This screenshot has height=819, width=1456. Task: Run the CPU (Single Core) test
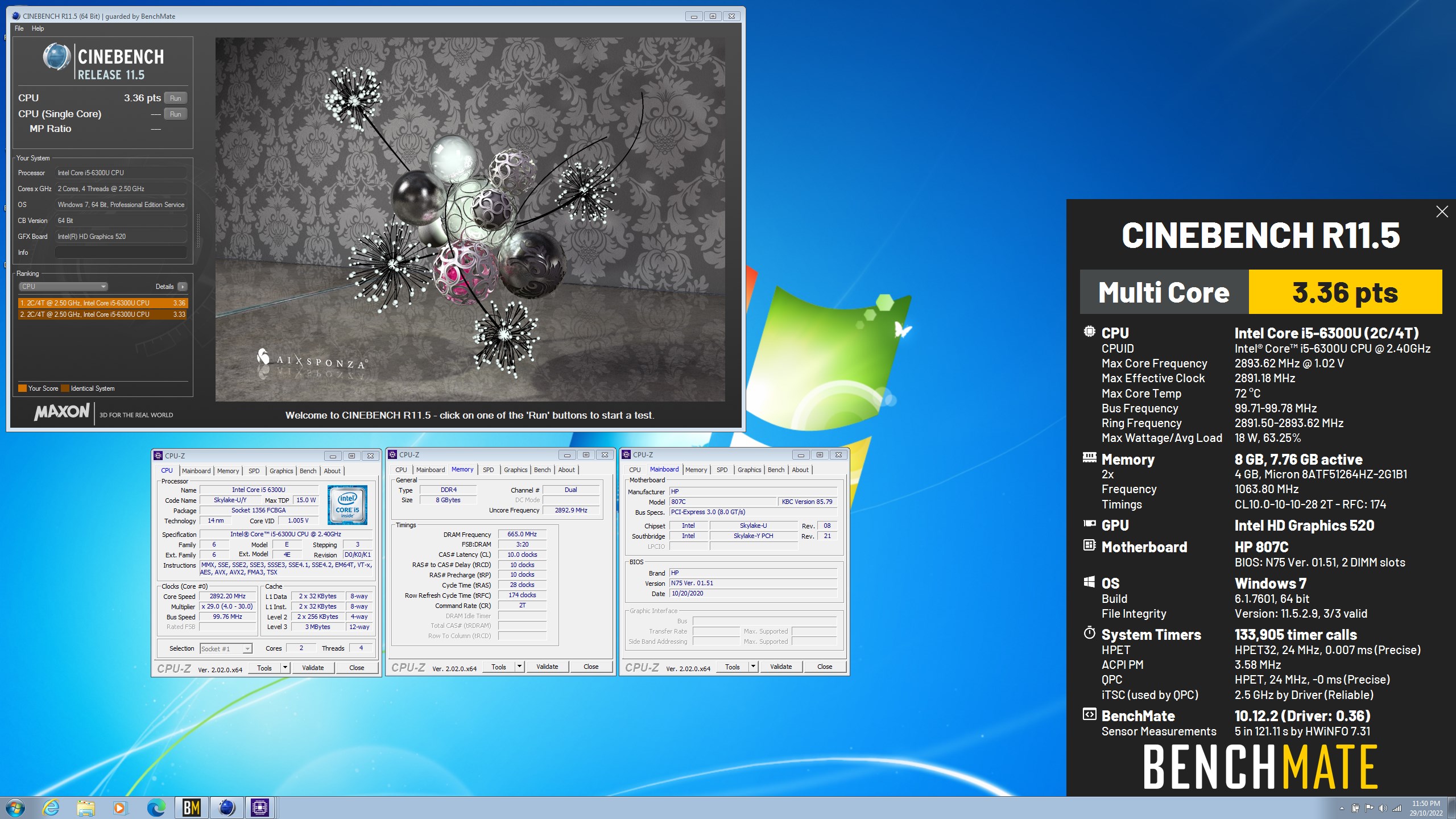(176, 114)
